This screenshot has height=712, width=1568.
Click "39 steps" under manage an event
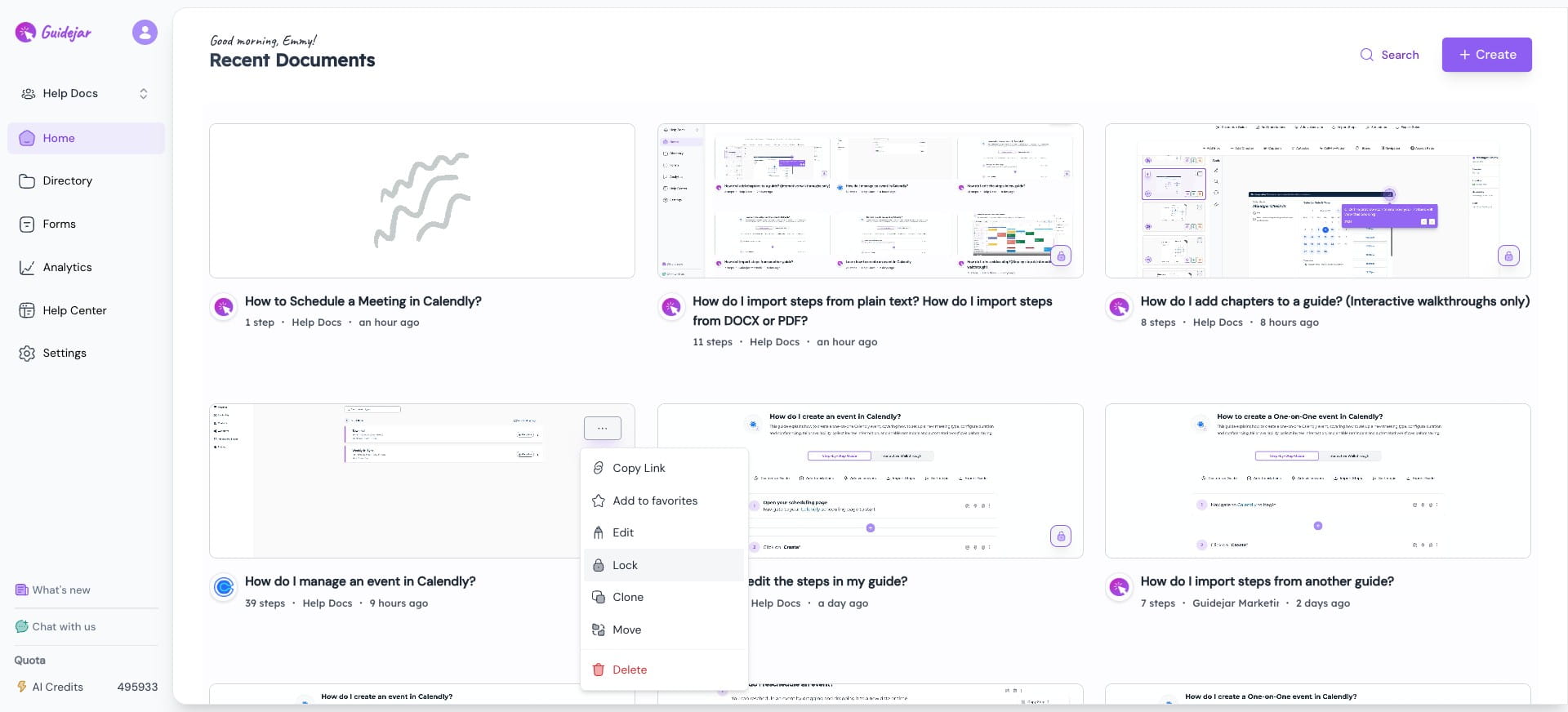tap(265, 603)
